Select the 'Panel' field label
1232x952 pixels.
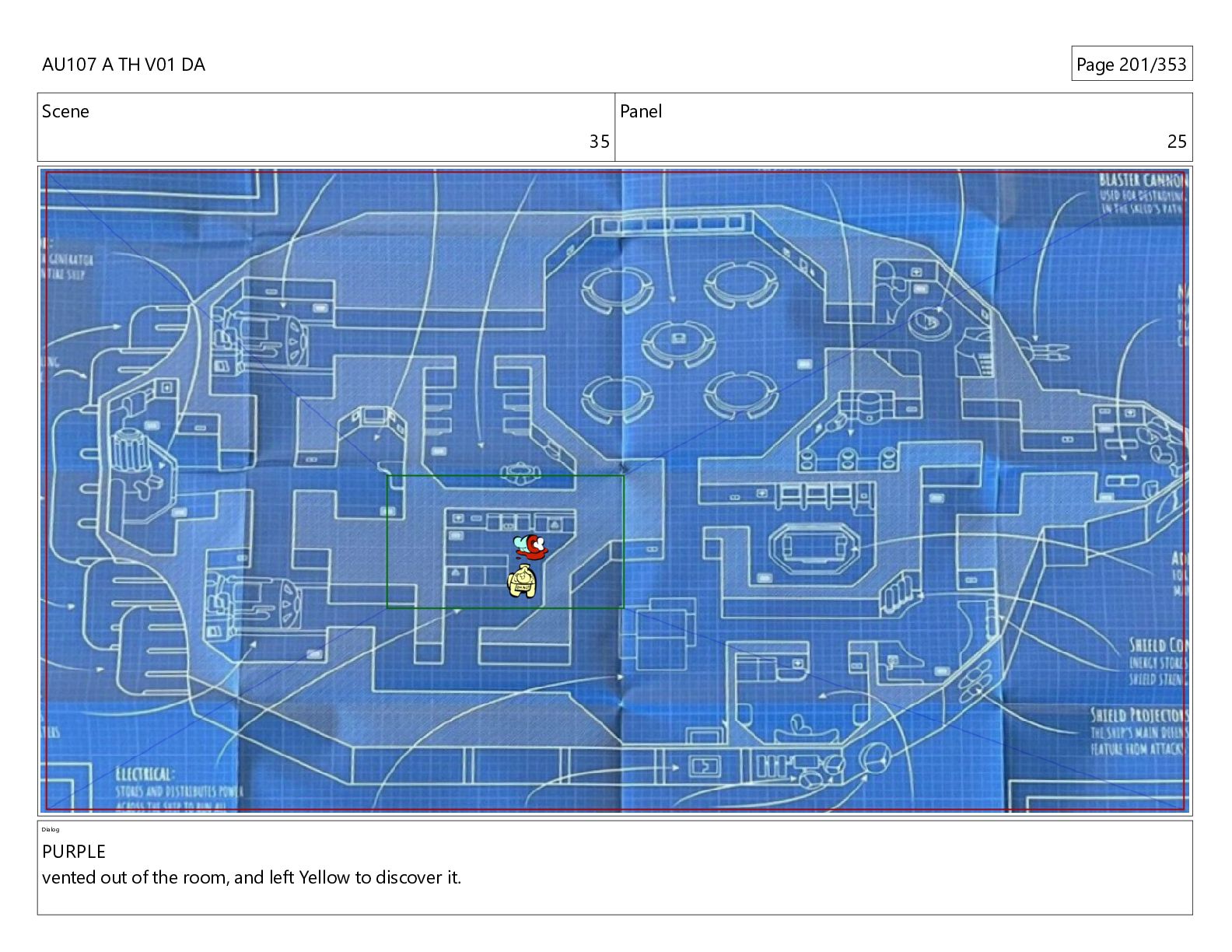click(x=641, y=111)
